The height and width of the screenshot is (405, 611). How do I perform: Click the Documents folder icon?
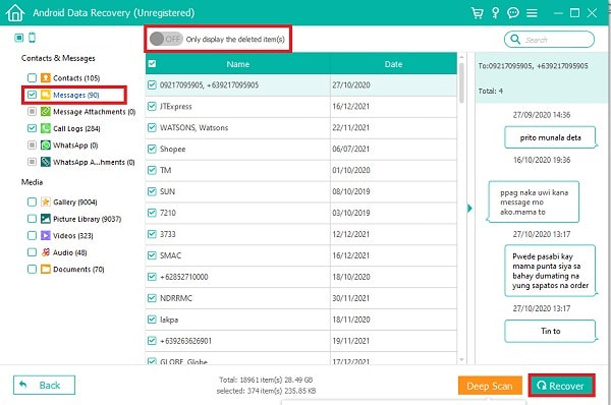click(x=46, y=269)
